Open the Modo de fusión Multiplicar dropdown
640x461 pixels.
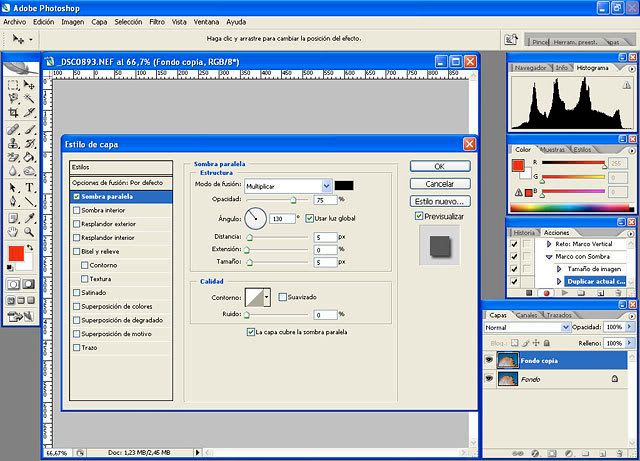tap(327, 186)
